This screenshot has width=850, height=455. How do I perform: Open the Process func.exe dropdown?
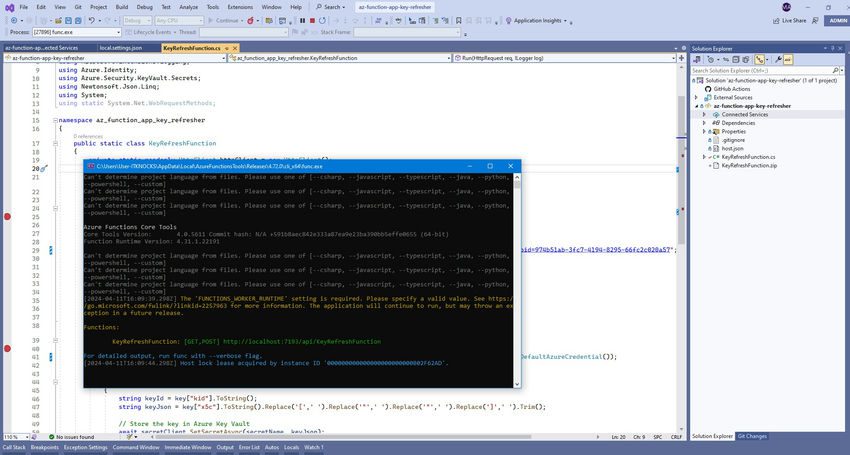pyautogui.click(x=76, y=33)
